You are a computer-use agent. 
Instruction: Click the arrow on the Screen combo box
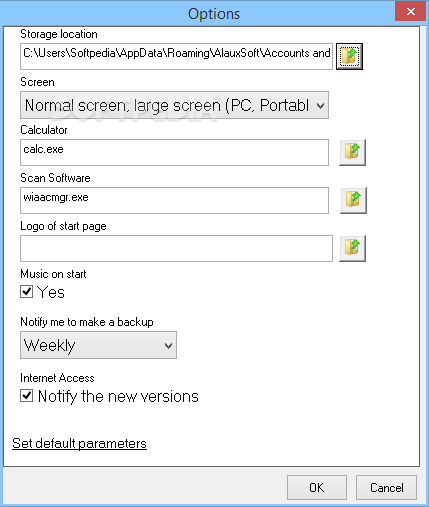point(320,106)
